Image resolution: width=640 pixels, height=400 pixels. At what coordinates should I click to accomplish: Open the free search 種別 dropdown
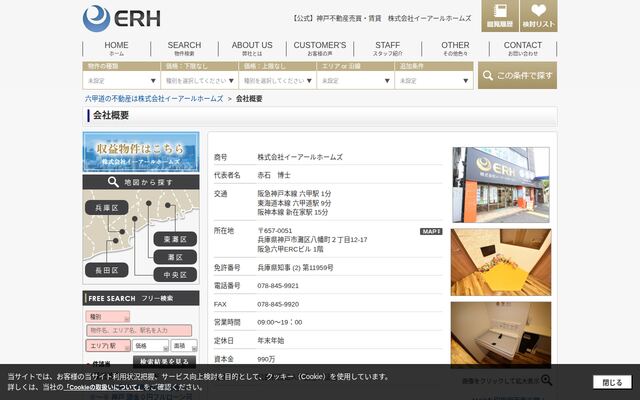[108, 317]
